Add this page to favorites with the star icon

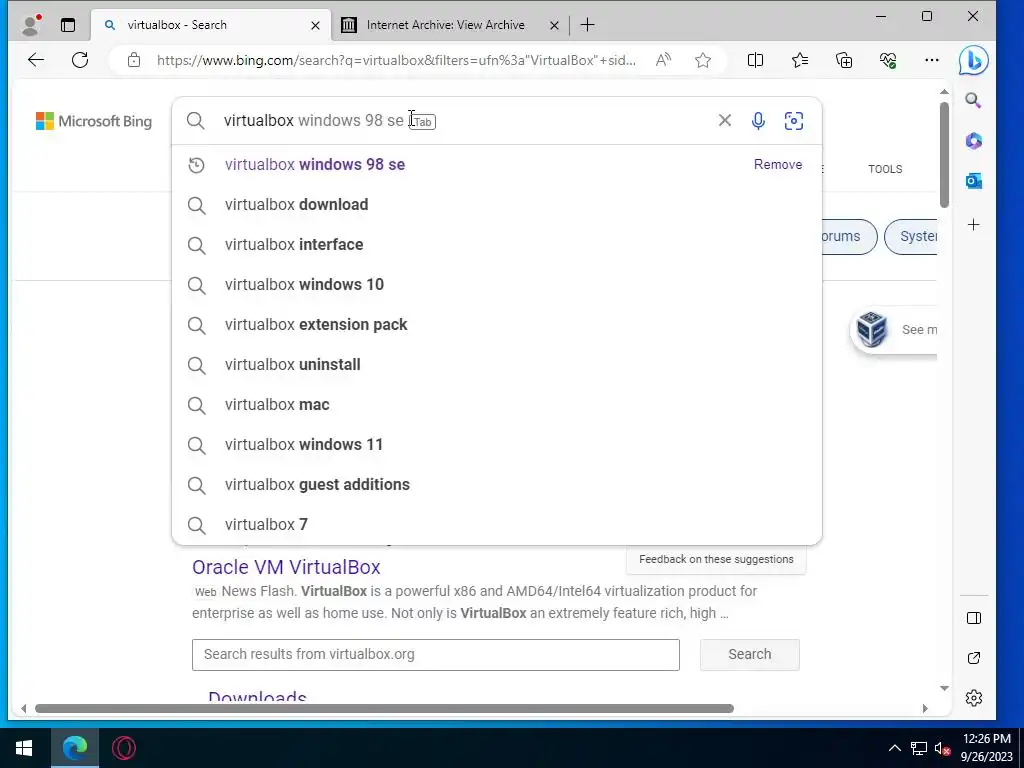coord(703,60)
